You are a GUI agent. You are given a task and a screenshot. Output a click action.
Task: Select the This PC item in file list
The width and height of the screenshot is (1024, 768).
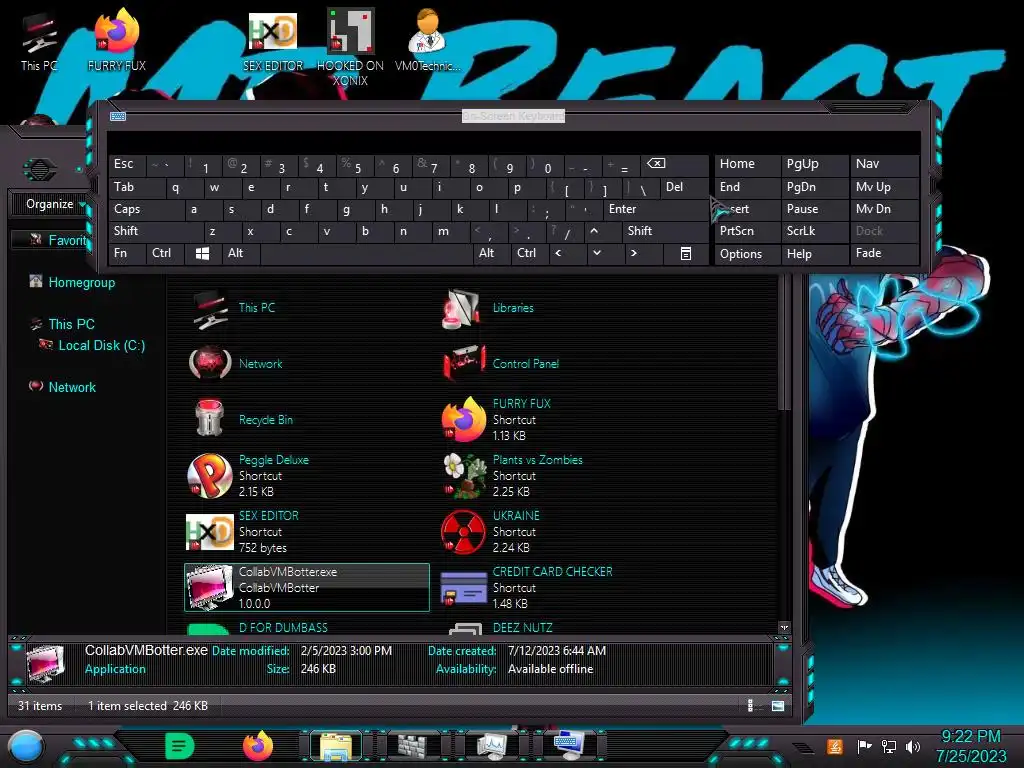tap(234, 308)
